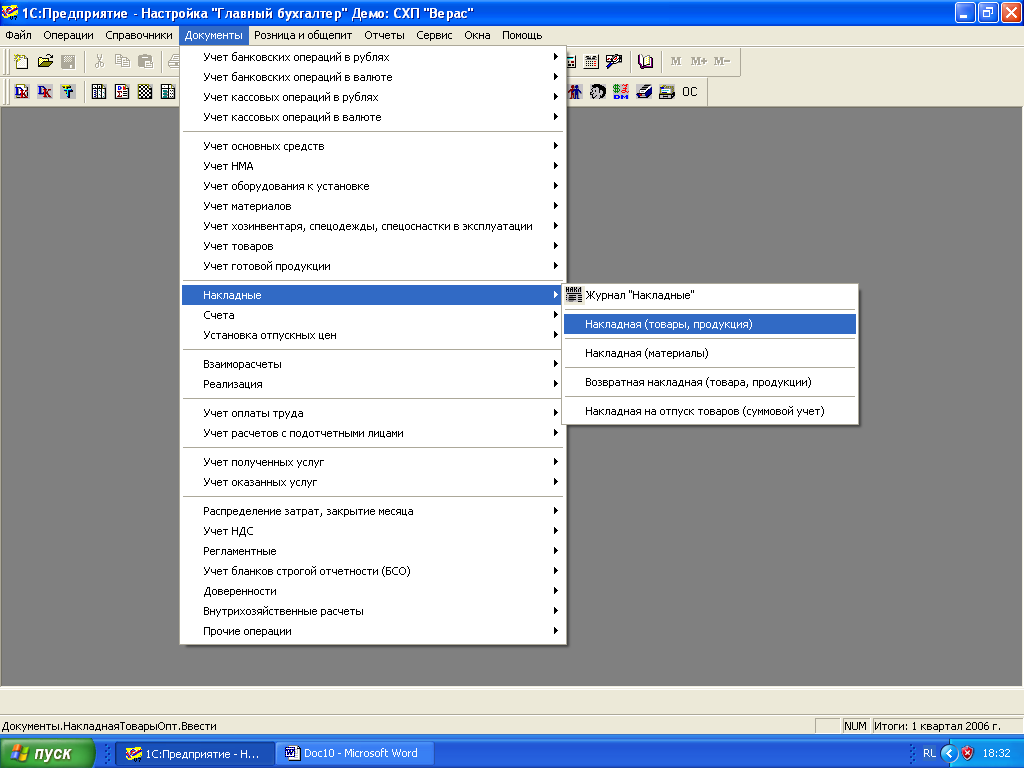This screenshot has height=768, width=1024.
Task: Choose Внутрихозяйственные расчеты item
Action: [x=372, y=611]
